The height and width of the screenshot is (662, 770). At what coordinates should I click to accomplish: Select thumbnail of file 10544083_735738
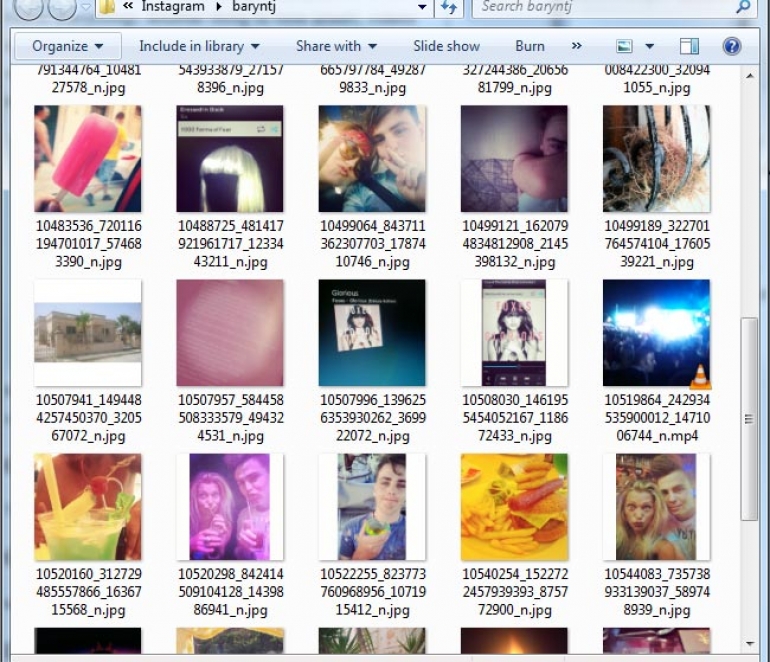click(x=657, y=507)
